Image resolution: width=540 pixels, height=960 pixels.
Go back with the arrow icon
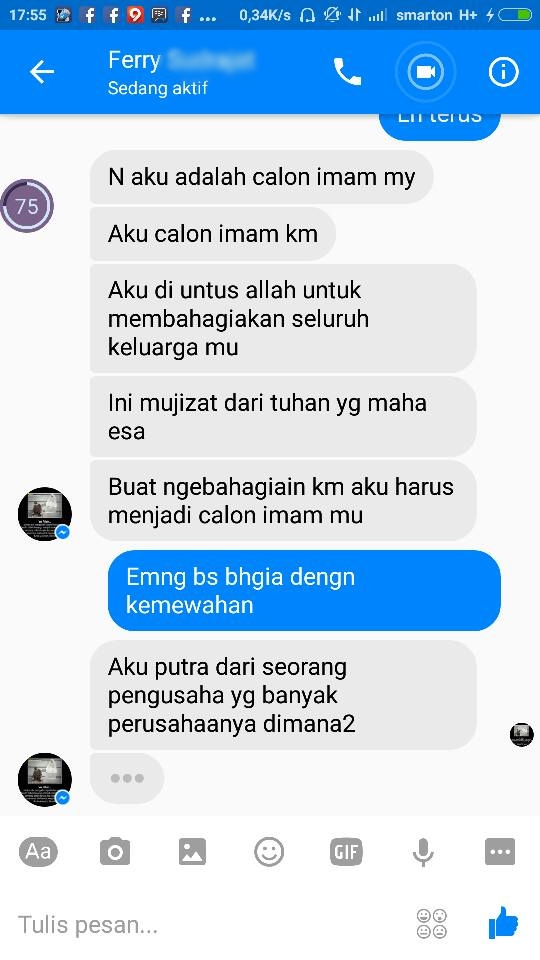pos(42,72)
